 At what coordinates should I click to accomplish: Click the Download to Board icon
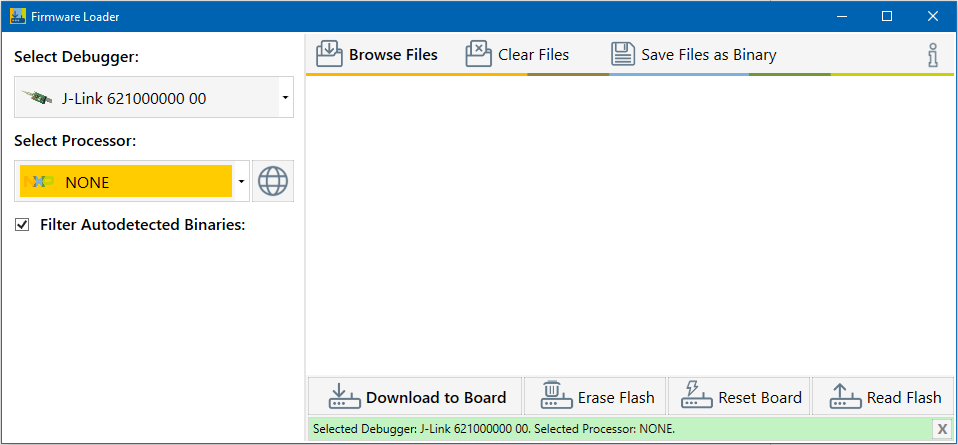pos(344,397)
